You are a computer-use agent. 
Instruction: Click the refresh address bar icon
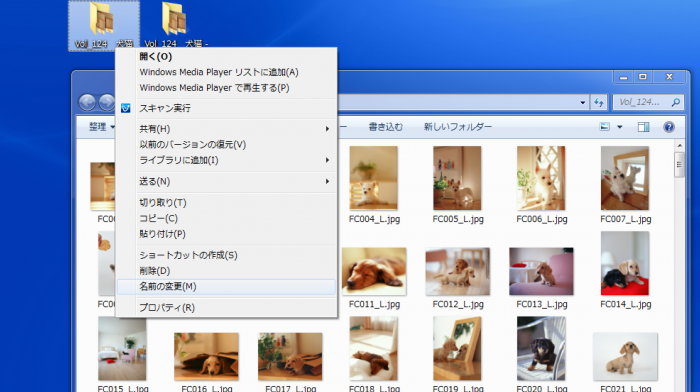click(x=599, y=103)
